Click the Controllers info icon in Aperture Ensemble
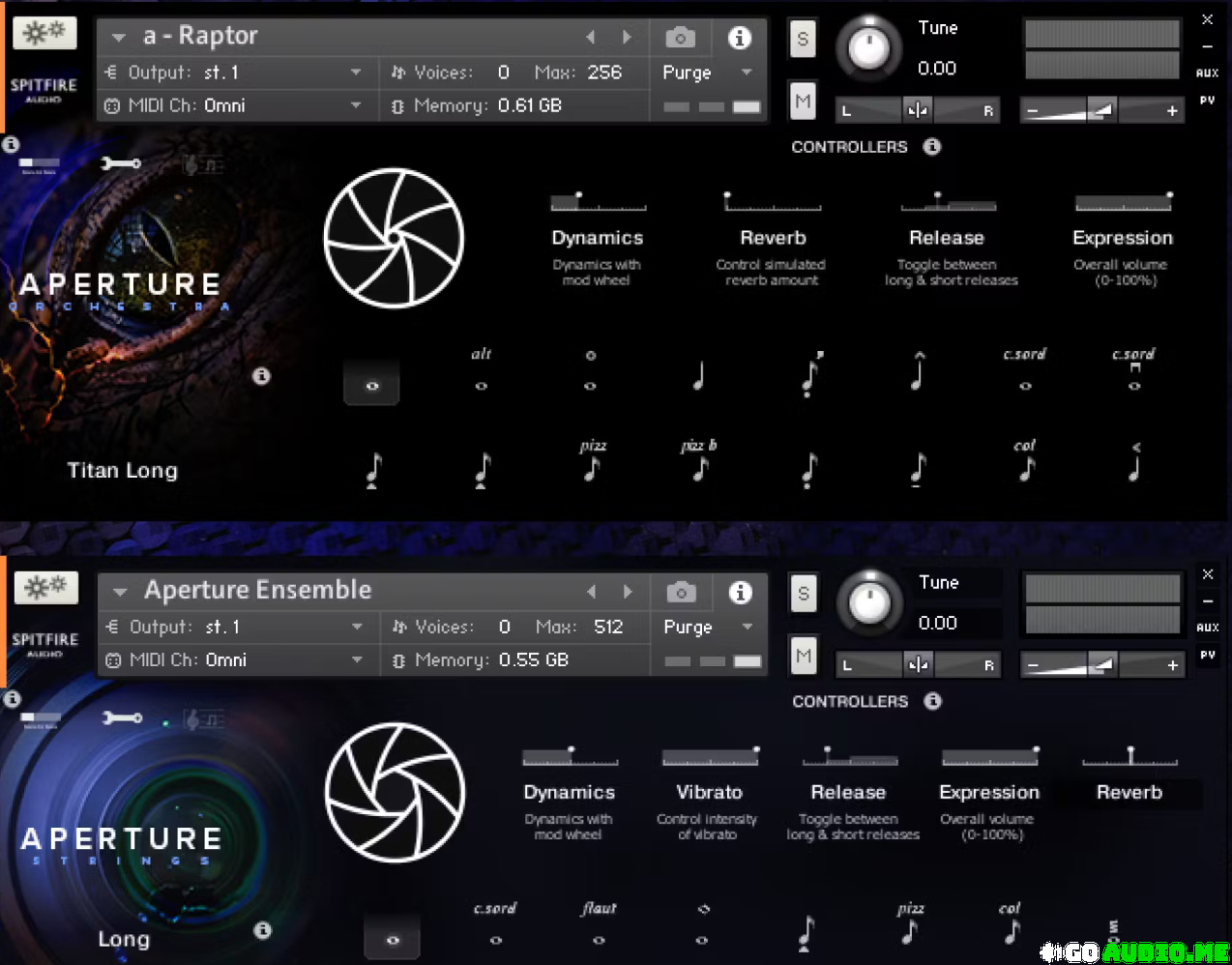Image resolution: width=1232 pixels, height=965 pixels. tap(933, 701)
